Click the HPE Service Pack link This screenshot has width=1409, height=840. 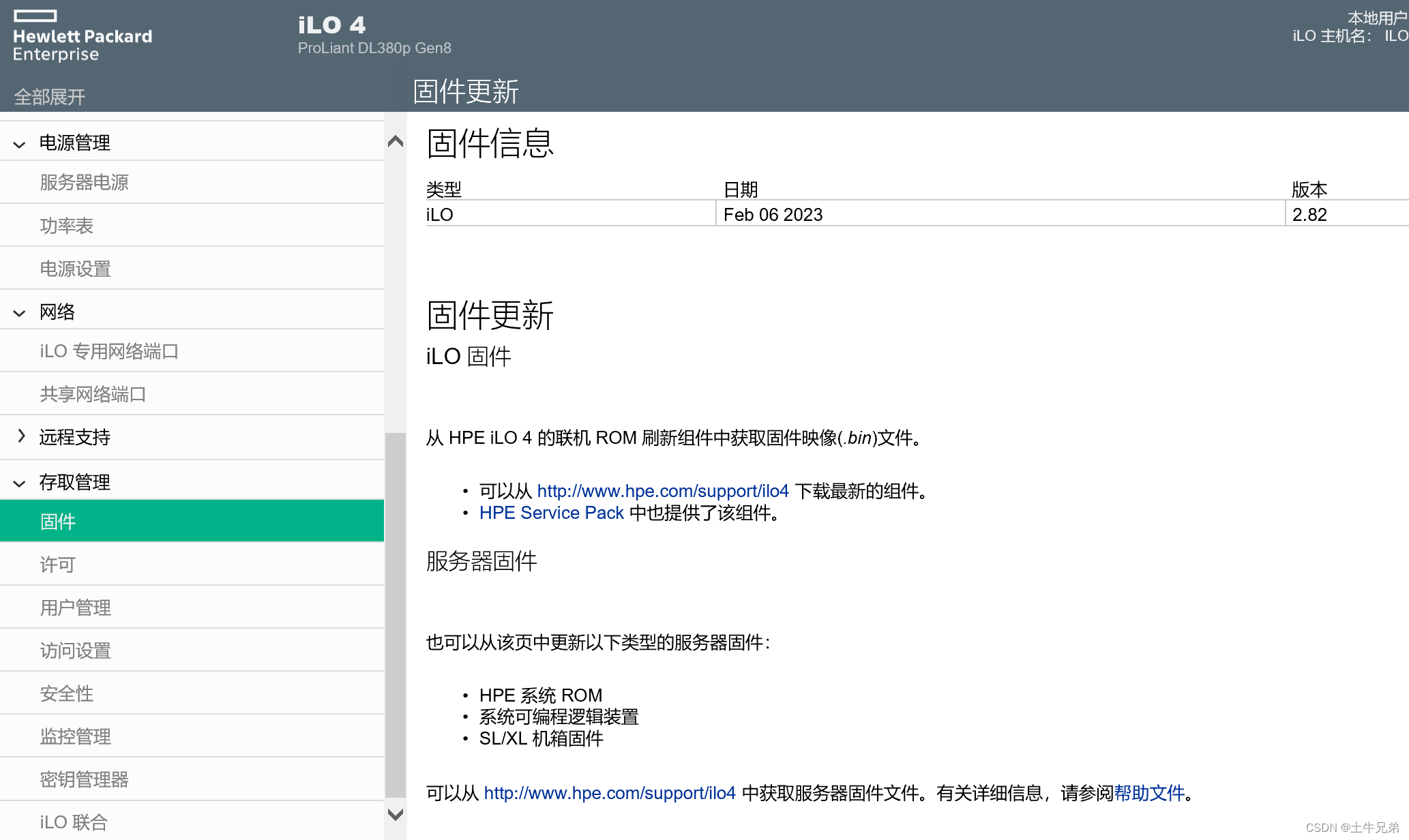551,513
